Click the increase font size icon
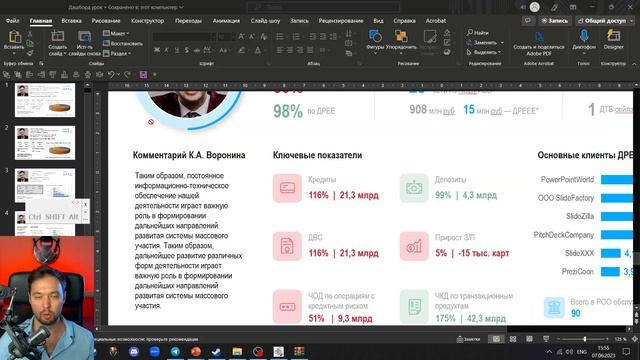This screenshot has width=640, height=360. (241, 37)
